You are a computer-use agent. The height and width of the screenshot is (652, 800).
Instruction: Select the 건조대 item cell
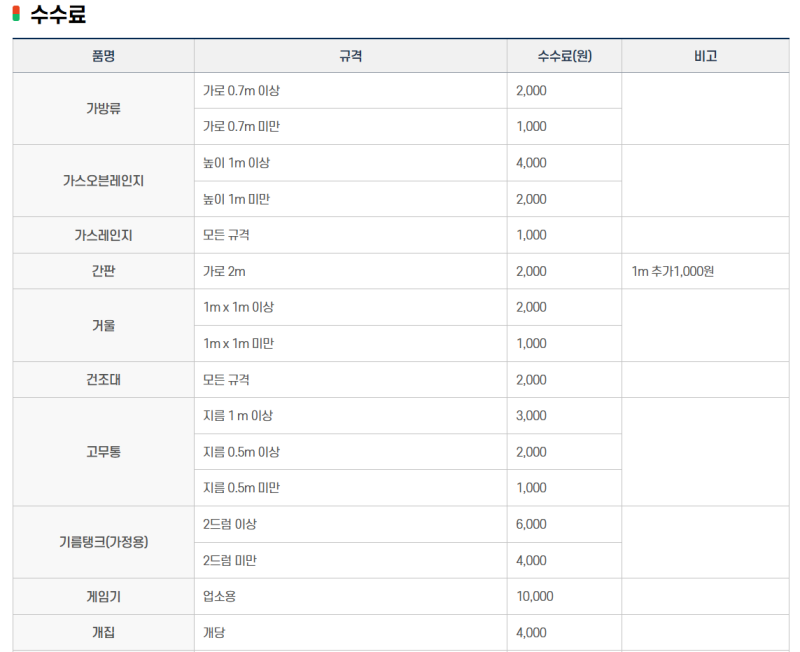104,380
